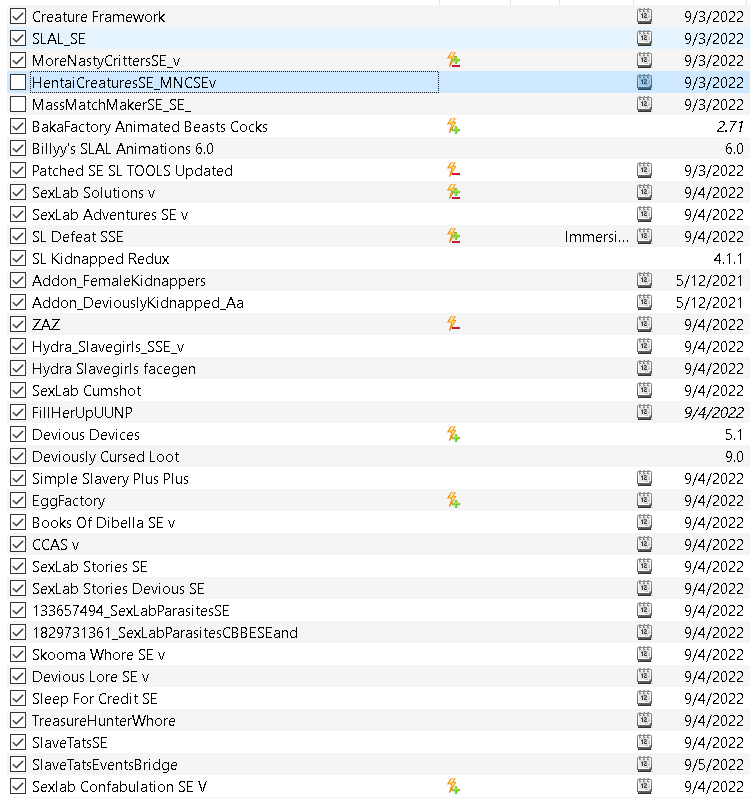The image size is (750, 798).
Task: Click conflict icon on Sexlab Confabulation SE V row
Action: tap(453, 786)
